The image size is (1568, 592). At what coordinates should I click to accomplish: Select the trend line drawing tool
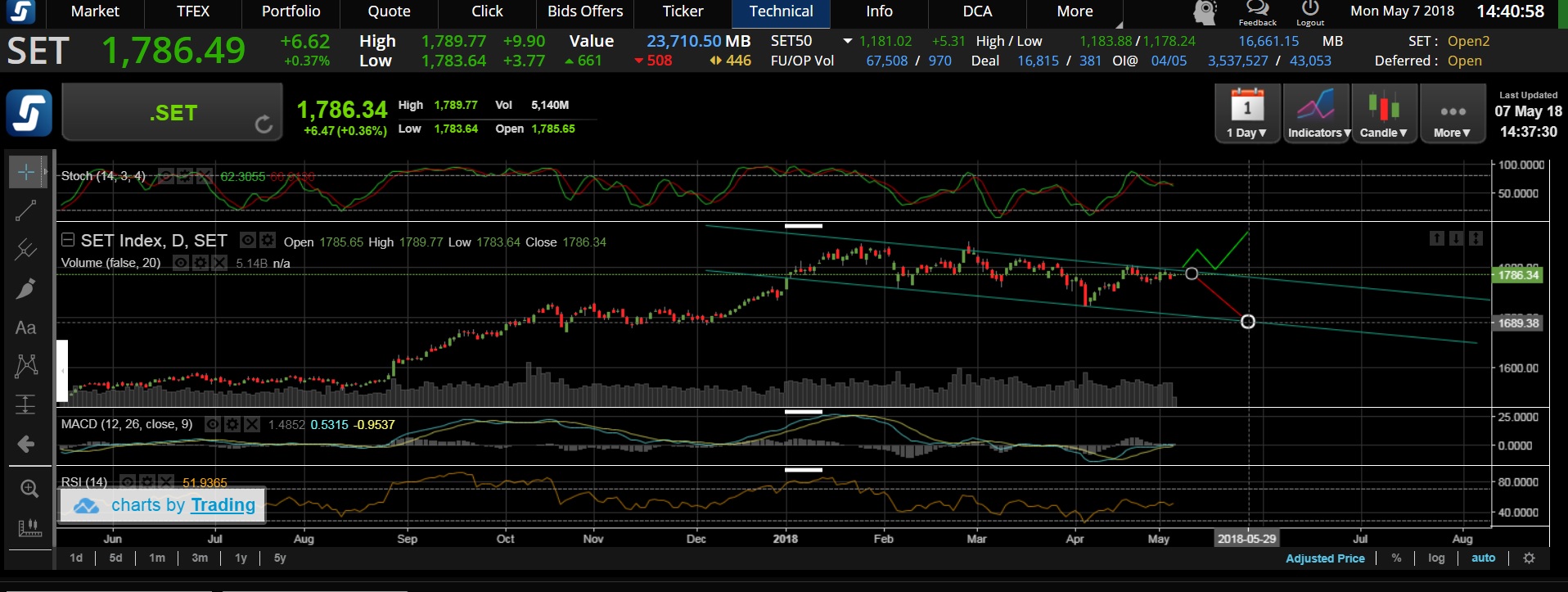(x=25, y=210)
